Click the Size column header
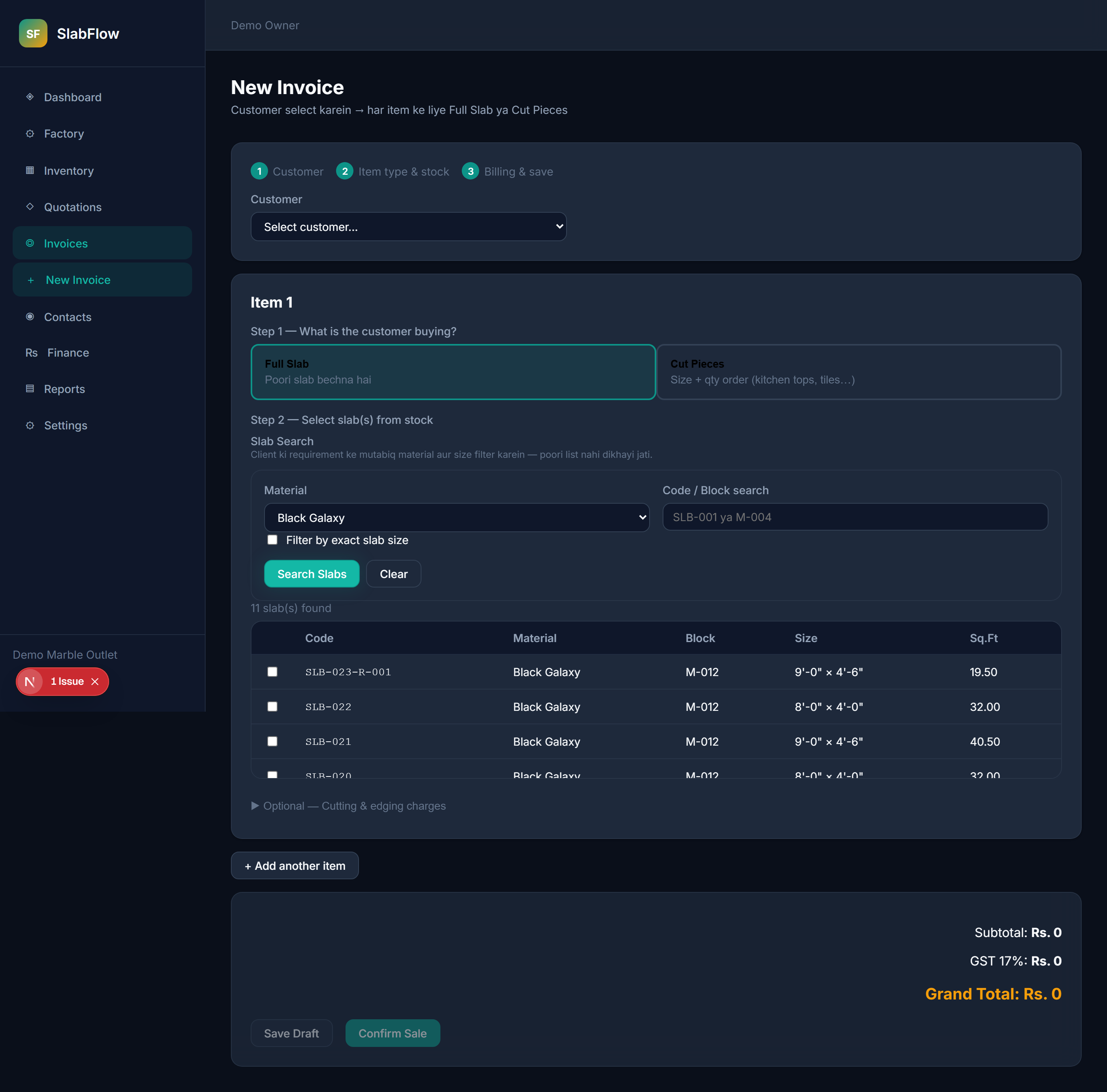Image resolution: width=1107 pixels, height=1092 pixels. point(806,638)
